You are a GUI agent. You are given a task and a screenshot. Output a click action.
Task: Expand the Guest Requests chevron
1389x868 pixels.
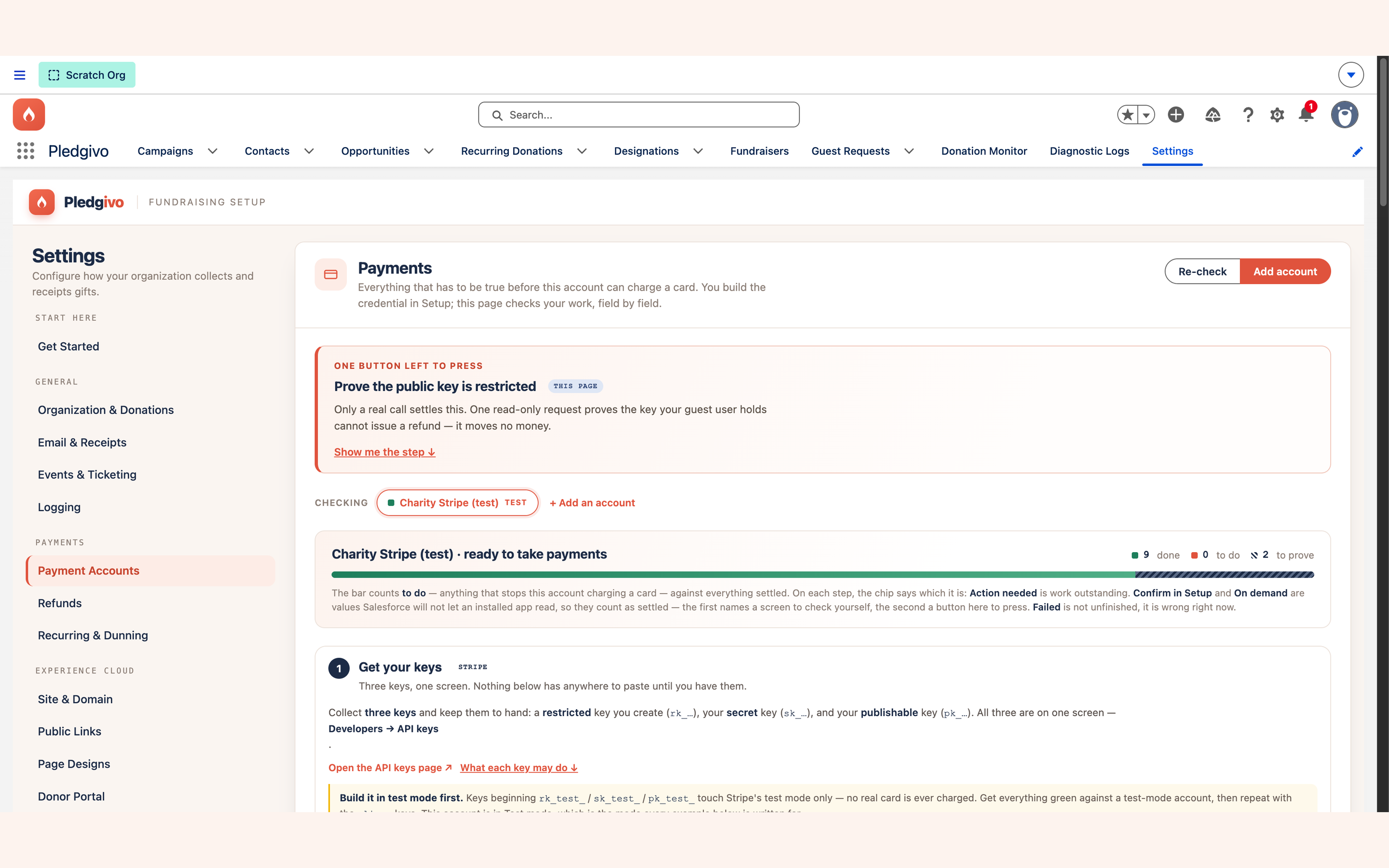[909, 151]
